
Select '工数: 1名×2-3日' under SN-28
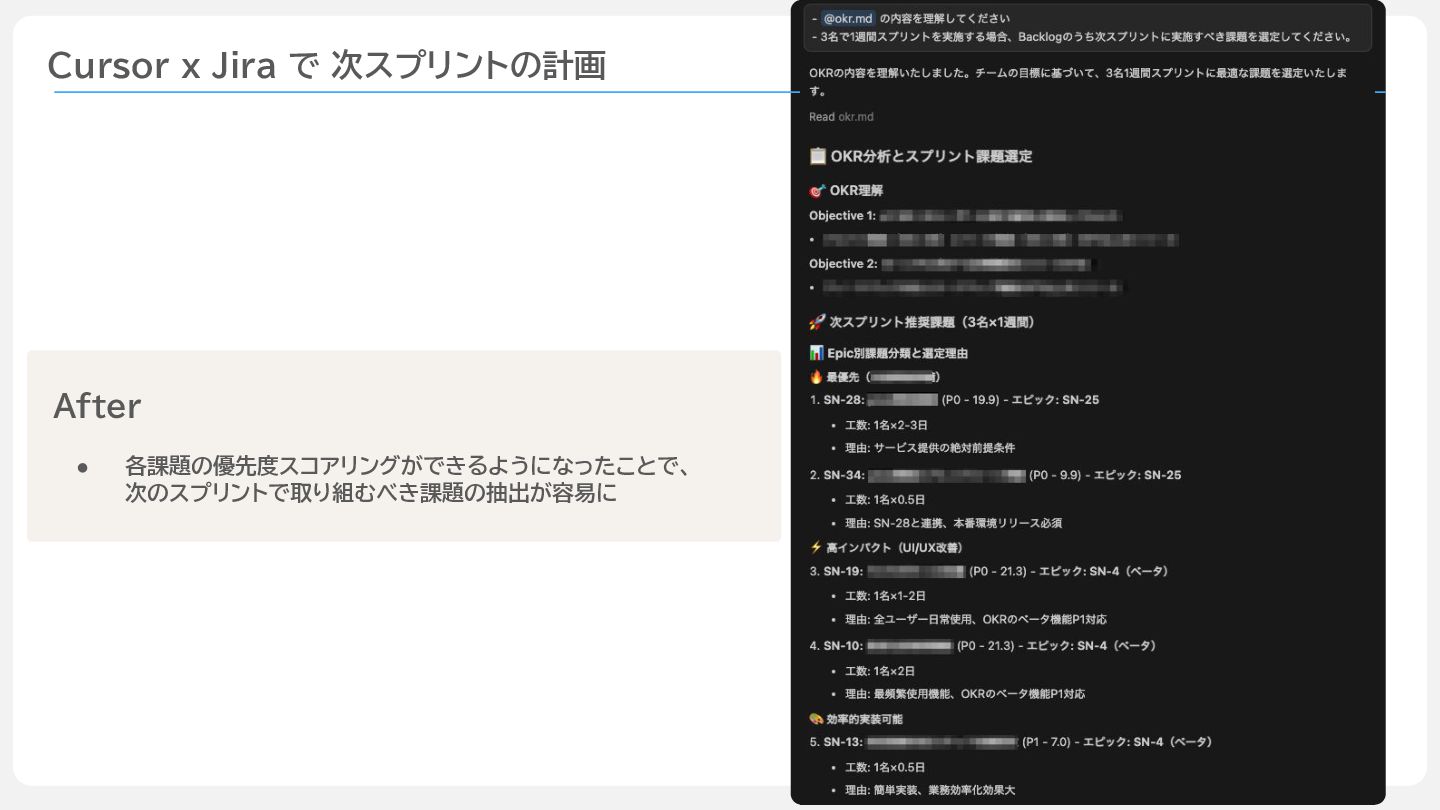[x=887, y=425]
